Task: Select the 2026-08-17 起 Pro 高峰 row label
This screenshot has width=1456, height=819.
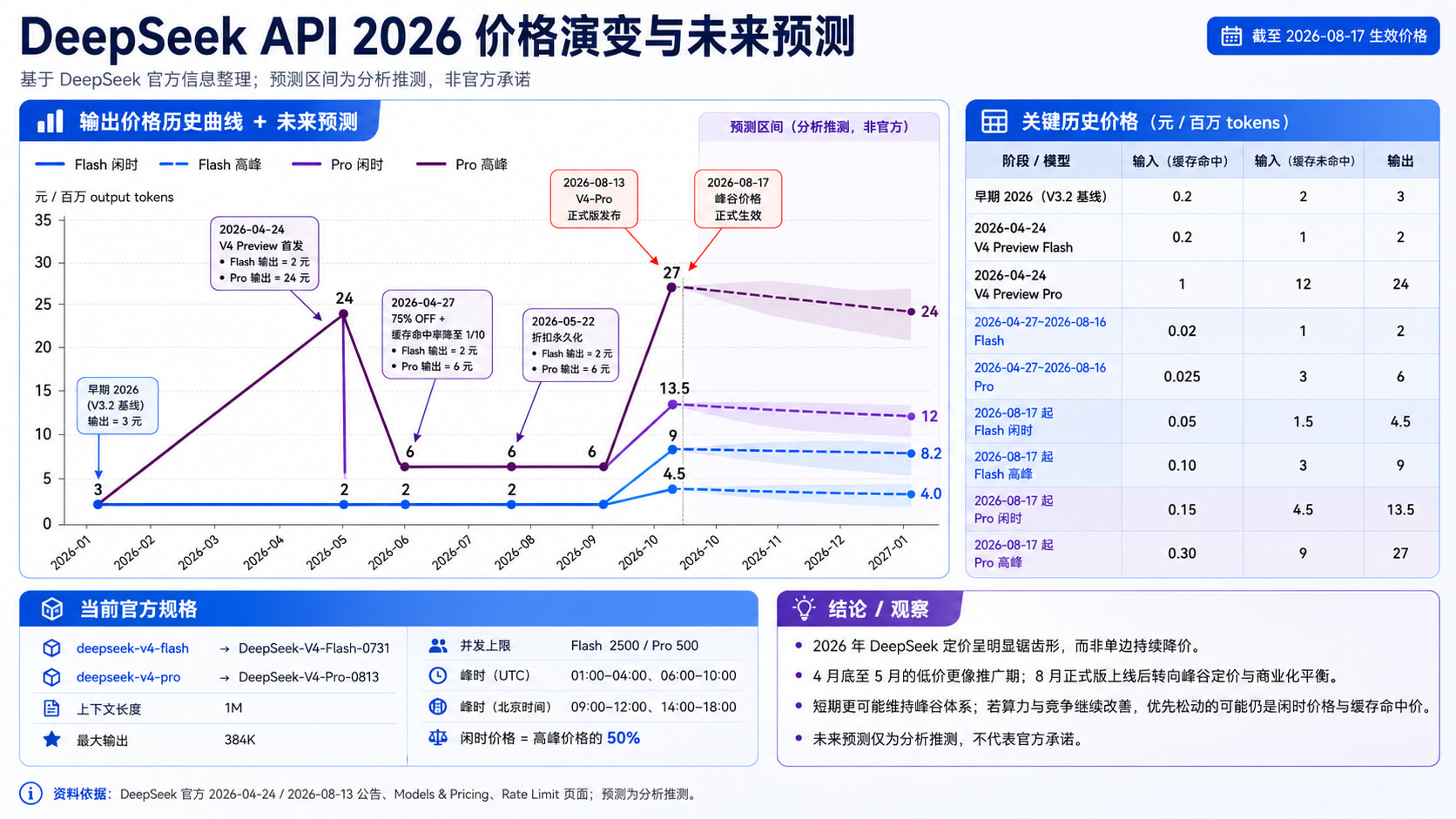Action: point(1014,554)
